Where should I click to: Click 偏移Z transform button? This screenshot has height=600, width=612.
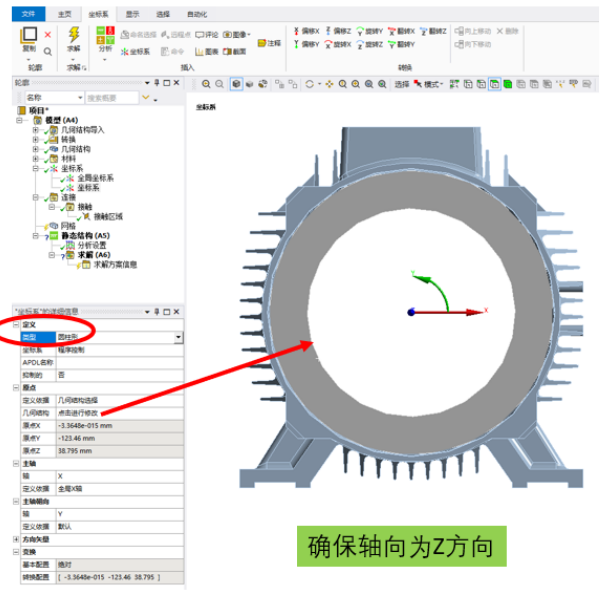click(x=338, y=31)
